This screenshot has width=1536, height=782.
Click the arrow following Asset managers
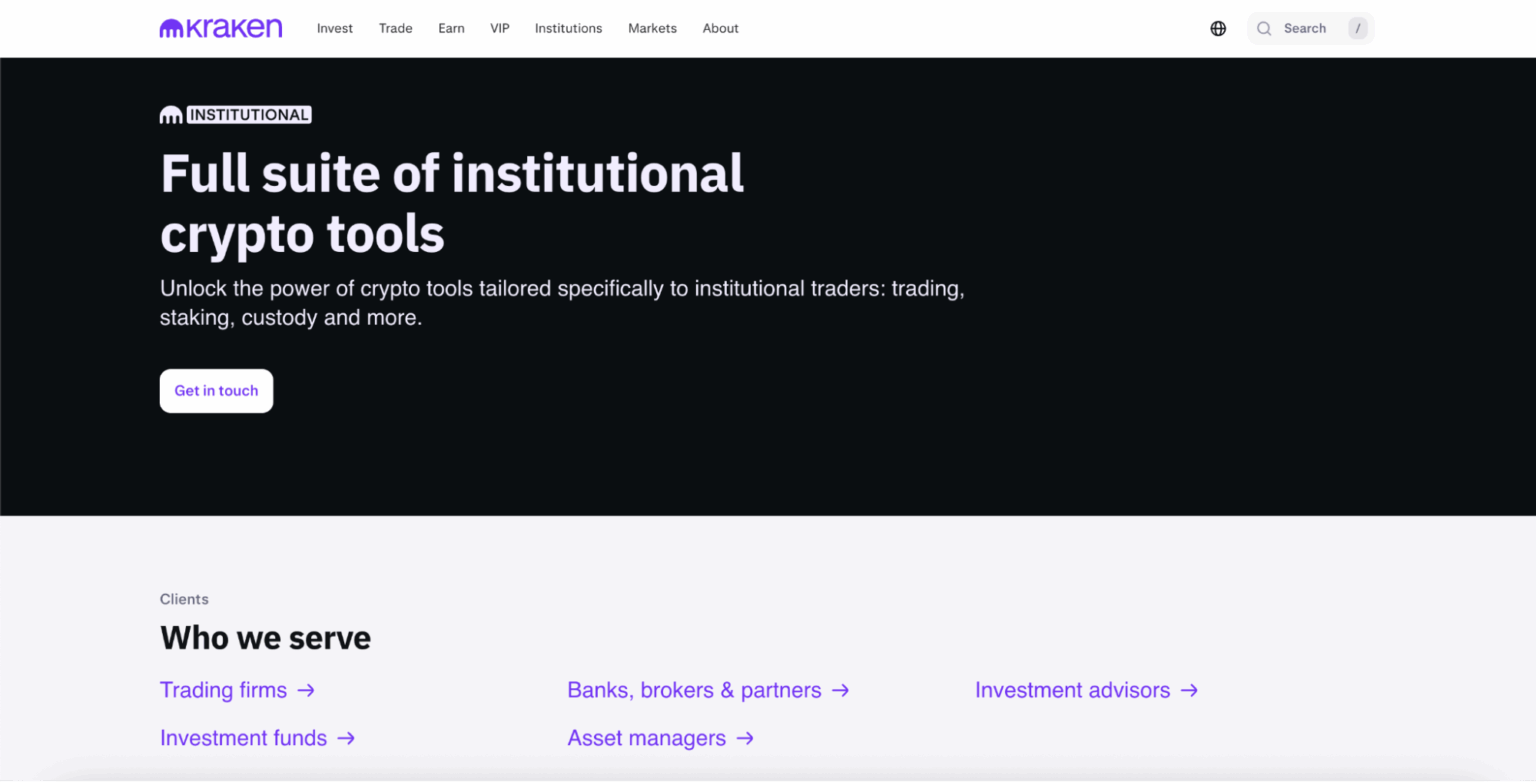pyautogui.click(x=744, y=738)
